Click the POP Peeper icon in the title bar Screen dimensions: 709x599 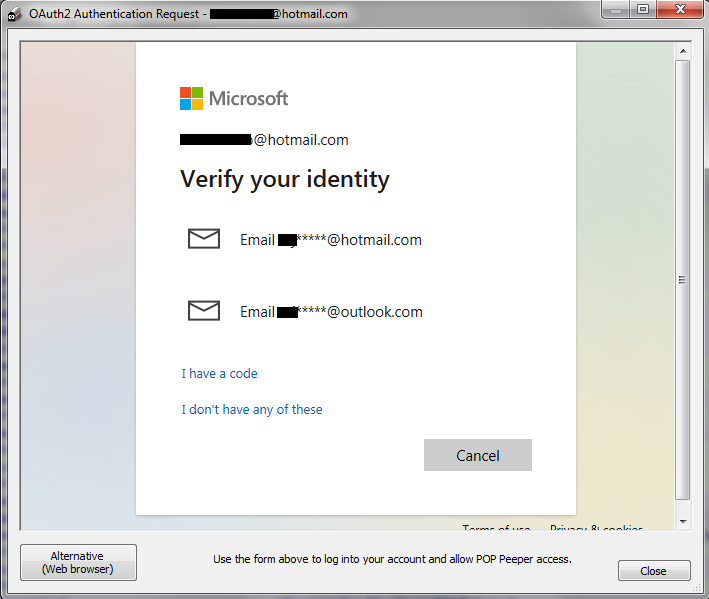point(14,14)
